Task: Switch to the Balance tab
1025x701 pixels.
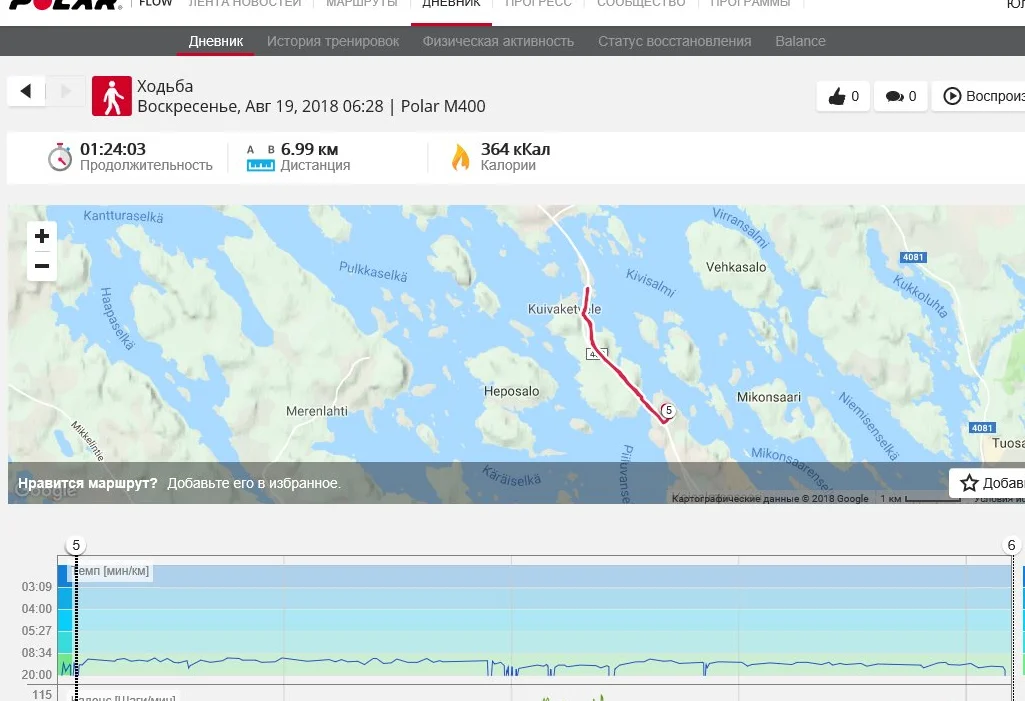Action: point(800,41)
